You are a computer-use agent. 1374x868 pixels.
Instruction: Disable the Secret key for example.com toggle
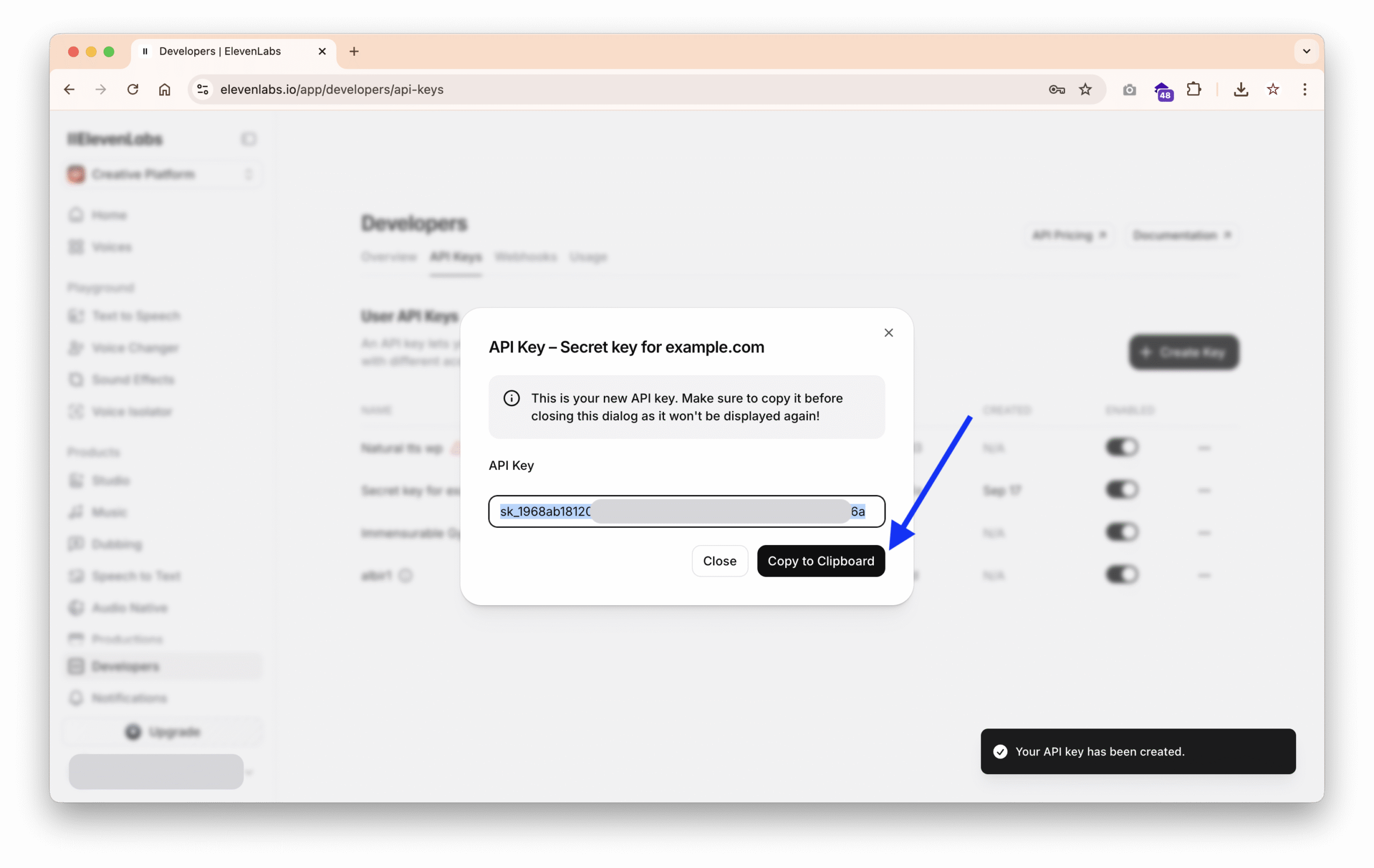pyautogui.click(x=1121, y=489)
